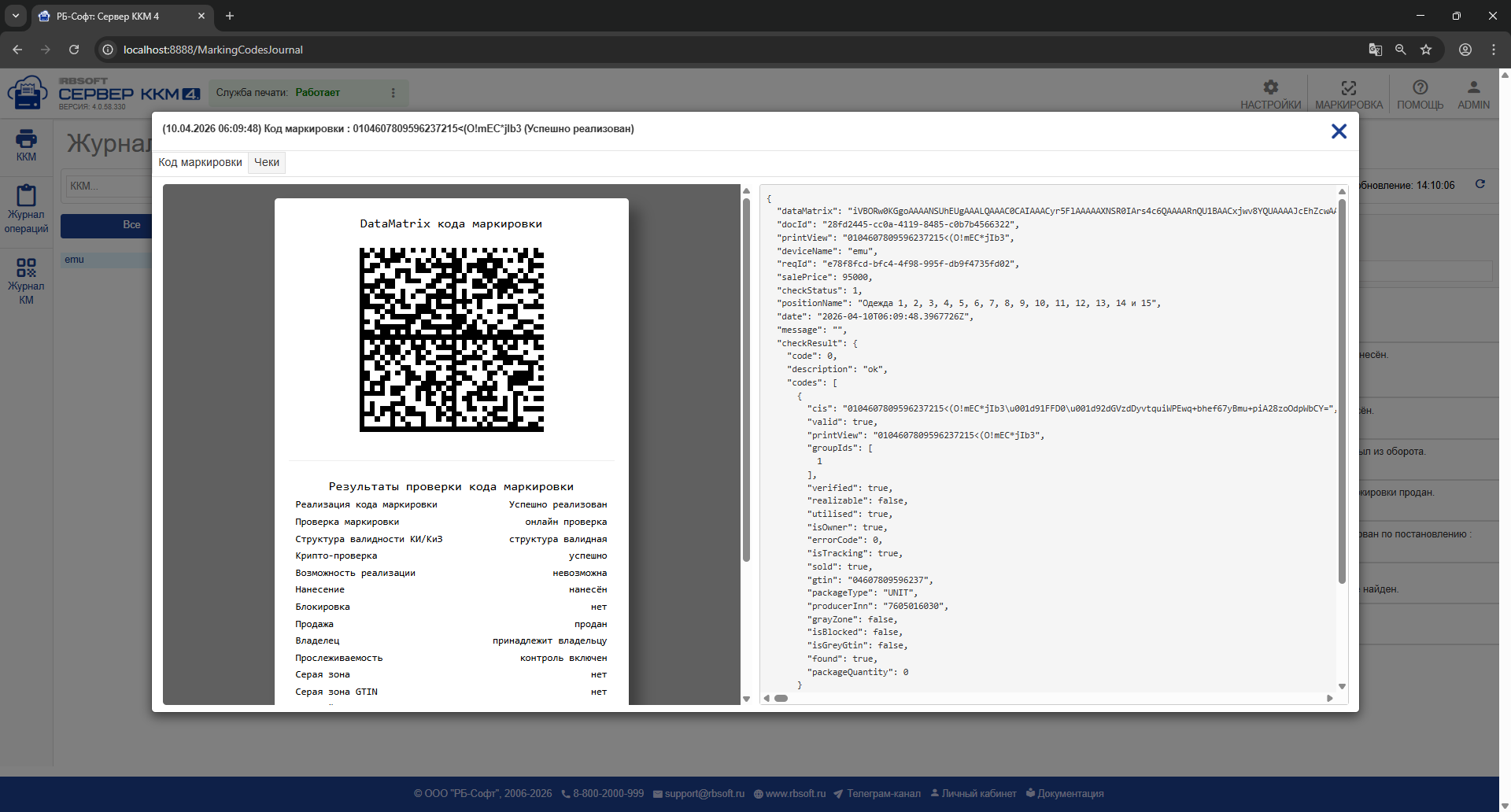
Task: Open the Телеграм-канал footer link
Action: pyautogui.click(x=877, y=794)
